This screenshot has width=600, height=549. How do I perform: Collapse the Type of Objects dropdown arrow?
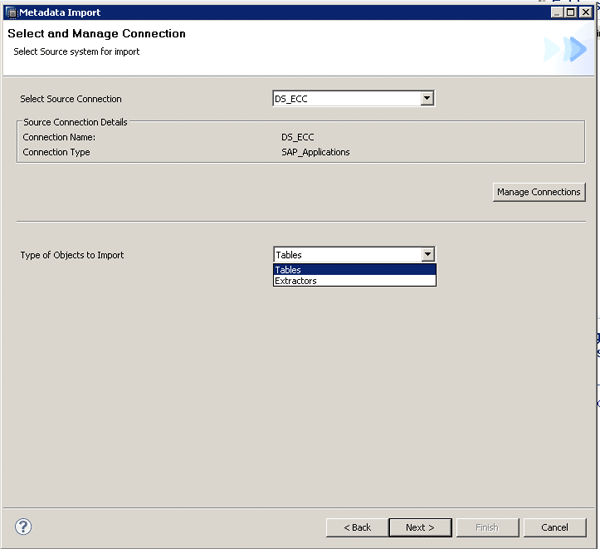(x=427, y=255)
